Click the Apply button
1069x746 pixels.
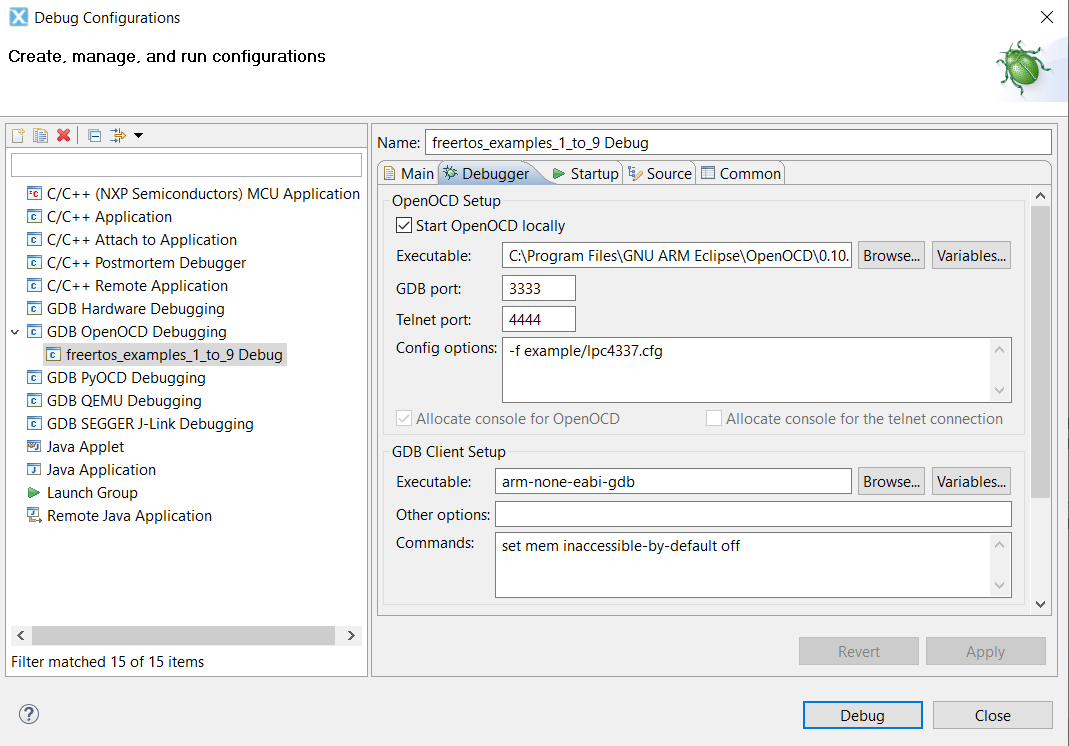(x=986, y=651)
